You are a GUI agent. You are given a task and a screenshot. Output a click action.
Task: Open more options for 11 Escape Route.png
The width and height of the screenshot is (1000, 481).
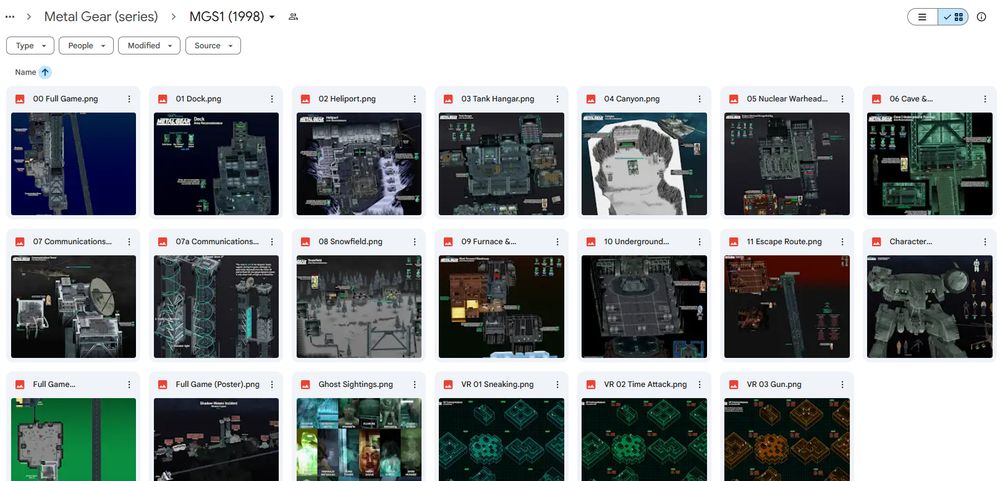[843, 242]
